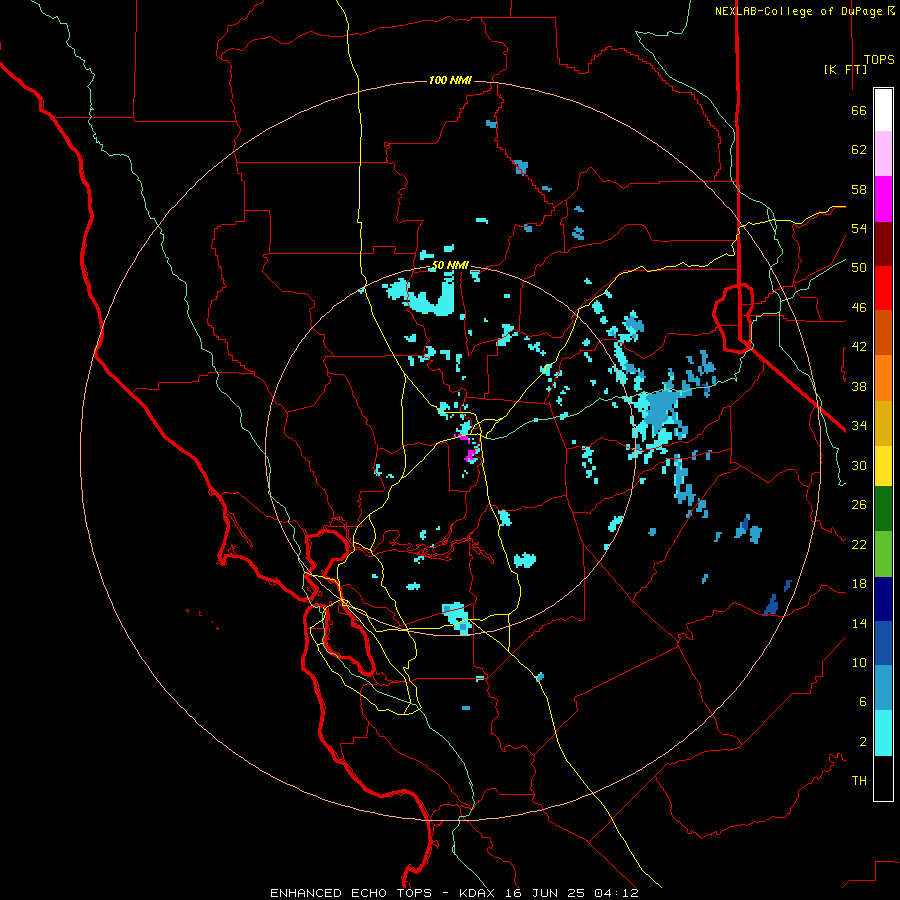Click the '38' legend value
This screenshot has width=900, height=900.
pyautogui.click(x=859, y=386)
